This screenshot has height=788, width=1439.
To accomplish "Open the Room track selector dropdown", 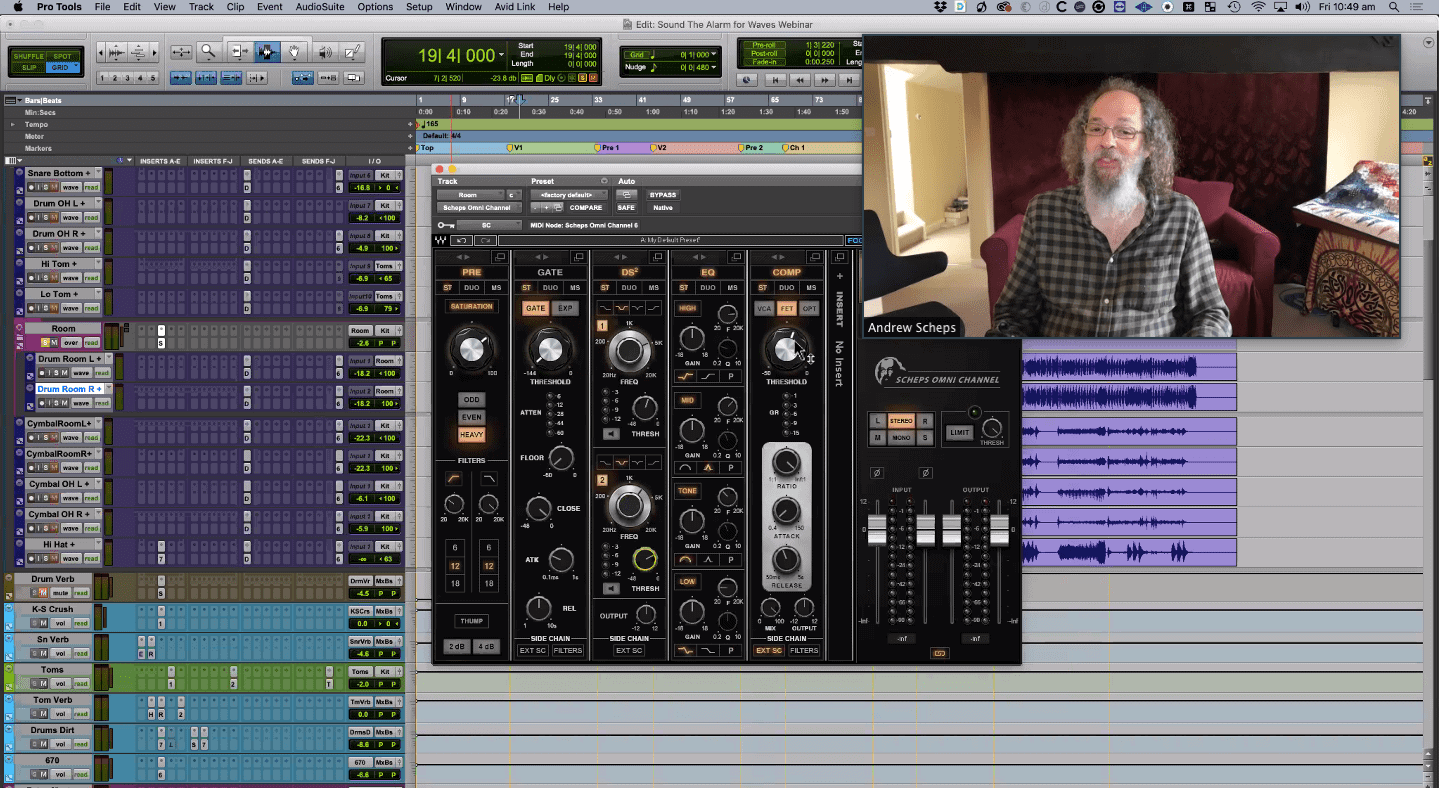I will click(470, 195).
